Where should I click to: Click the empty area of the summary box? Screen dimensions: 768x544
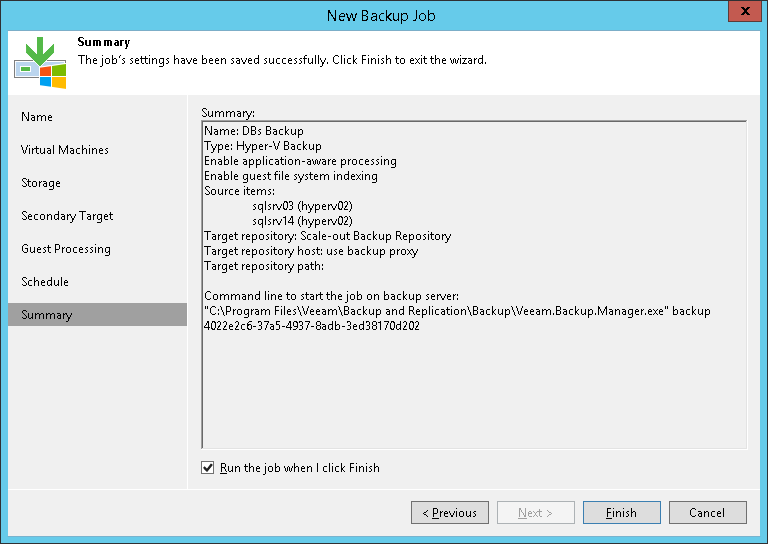474,390
